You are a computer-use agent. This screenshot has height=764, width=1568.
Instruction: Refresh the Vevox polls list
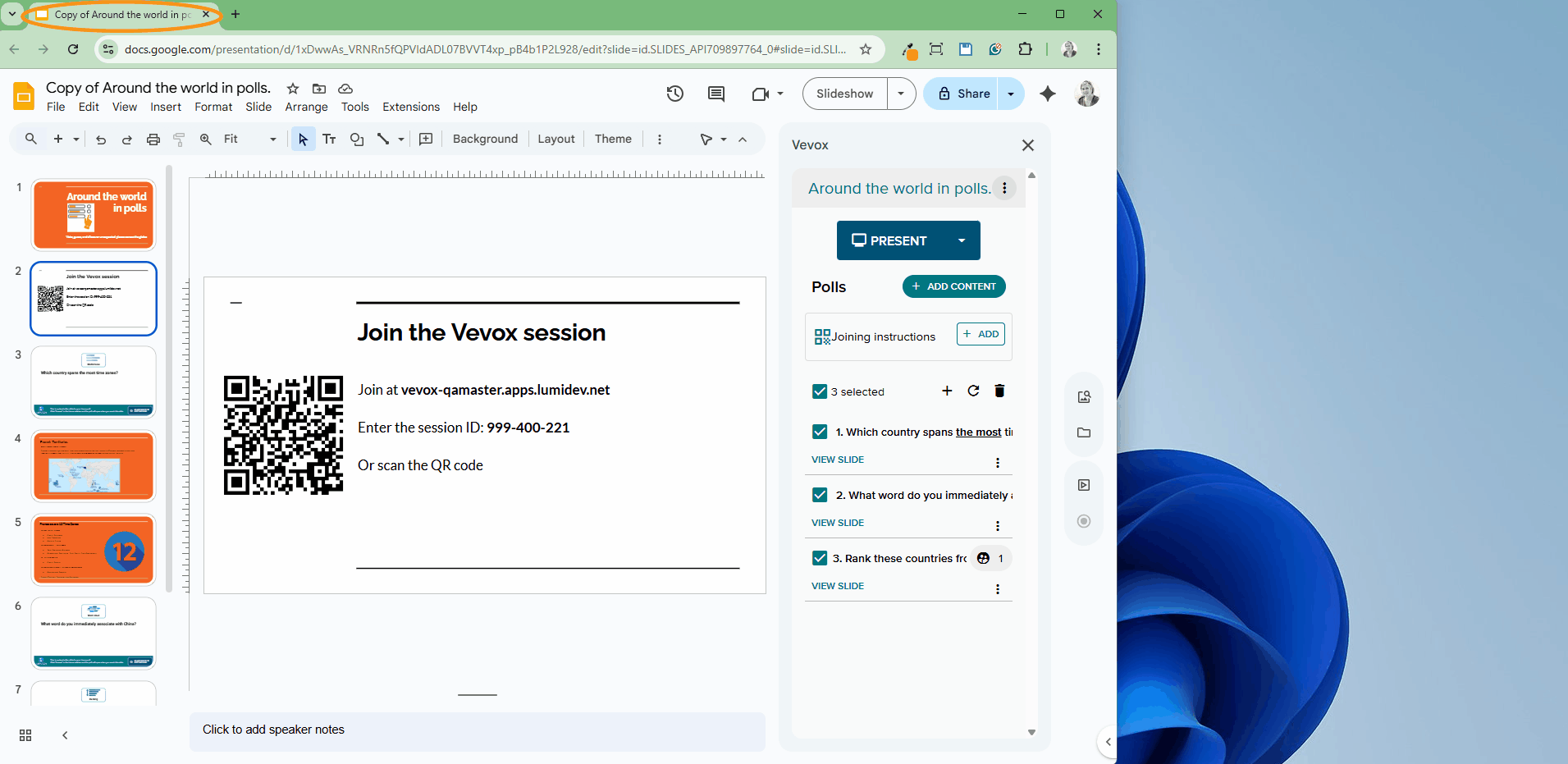click(x=973, y=391)
